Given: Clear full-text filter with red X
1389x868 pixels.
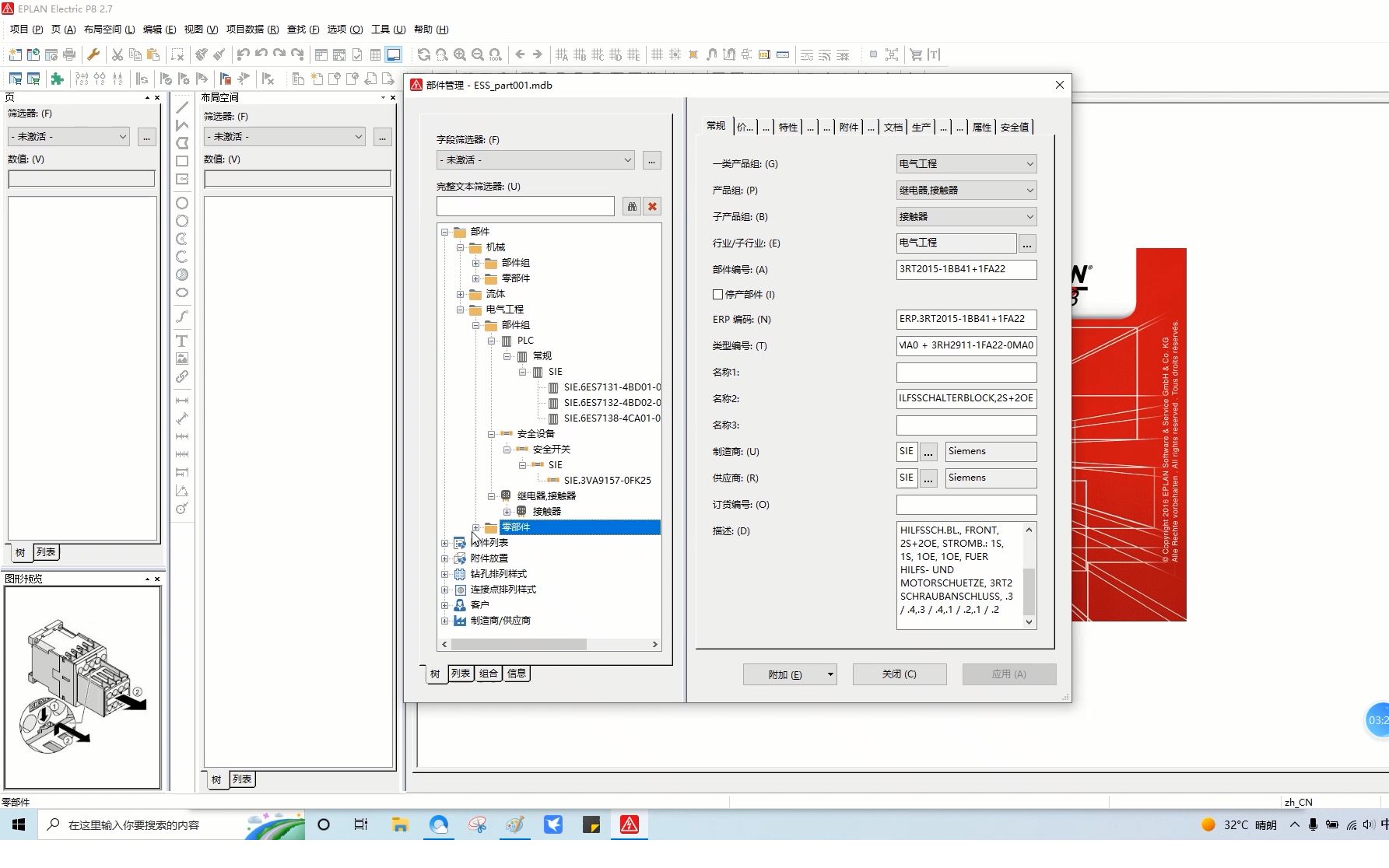Looking at the screenshot, I should [x=652, y=206].
